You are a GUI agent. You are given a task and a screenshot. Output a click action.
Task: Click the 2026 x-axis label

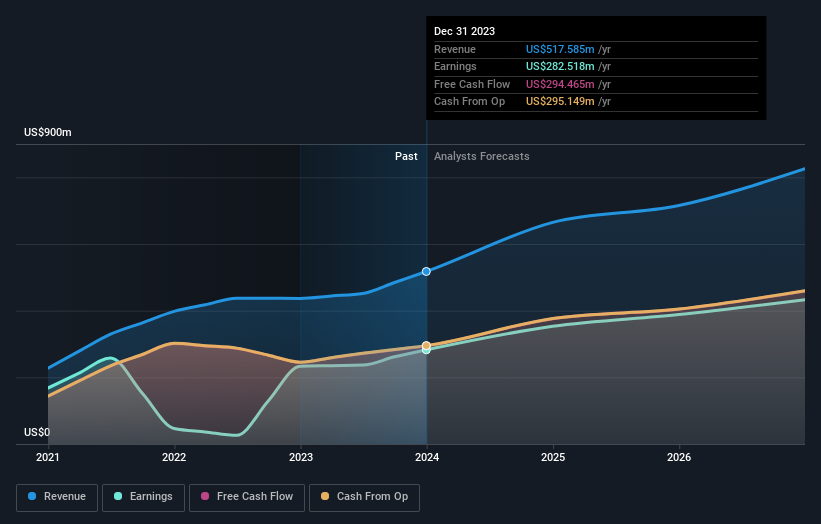click(x=679, y=457)
